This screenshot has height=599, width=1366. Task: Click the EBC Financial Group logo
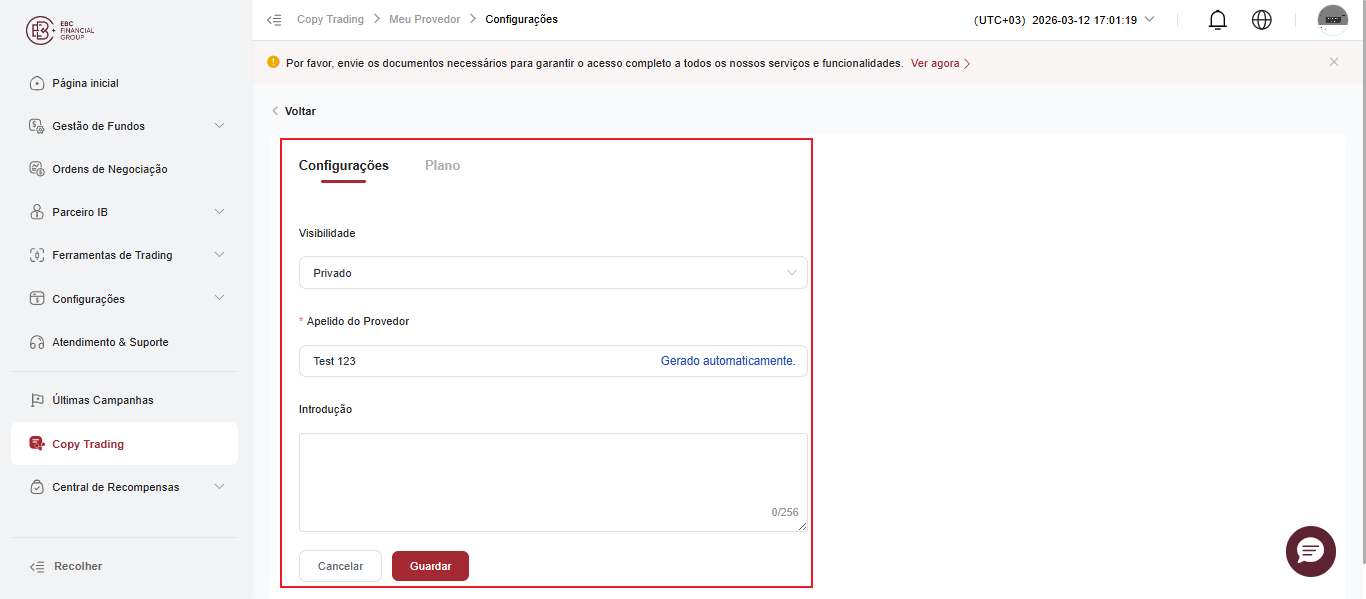click(60, 31)
